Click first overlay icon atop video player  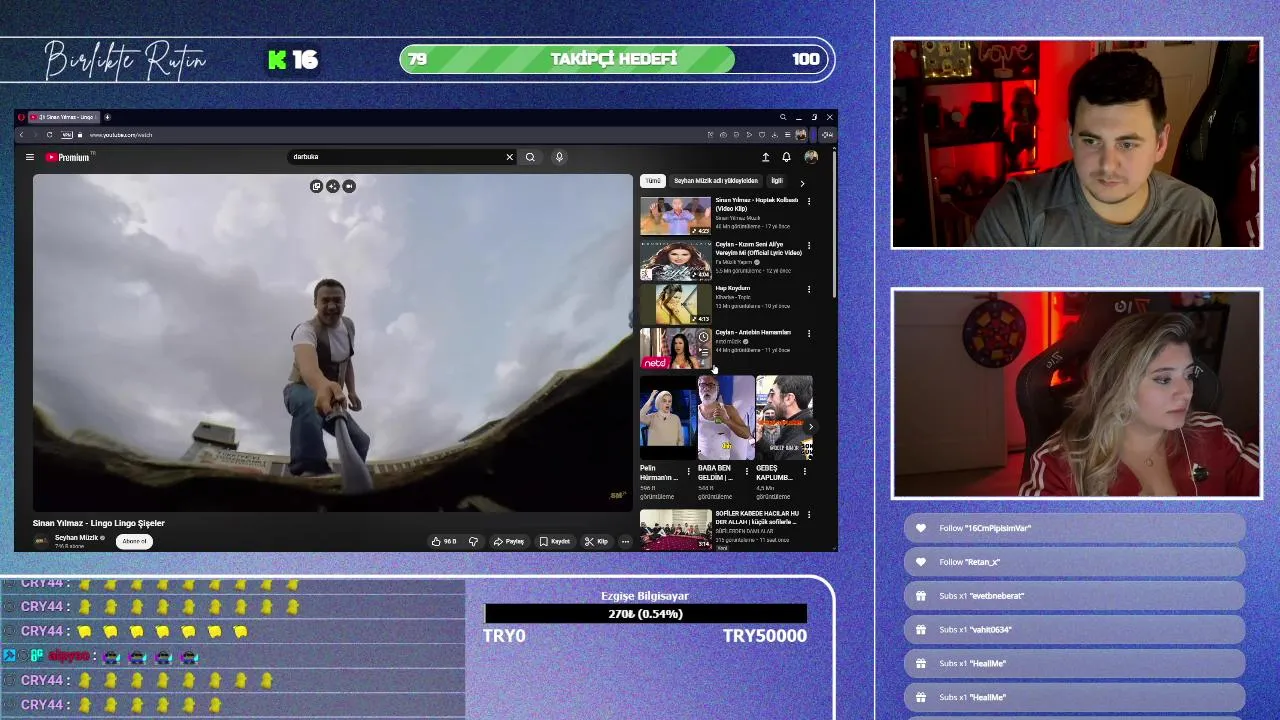316,186
